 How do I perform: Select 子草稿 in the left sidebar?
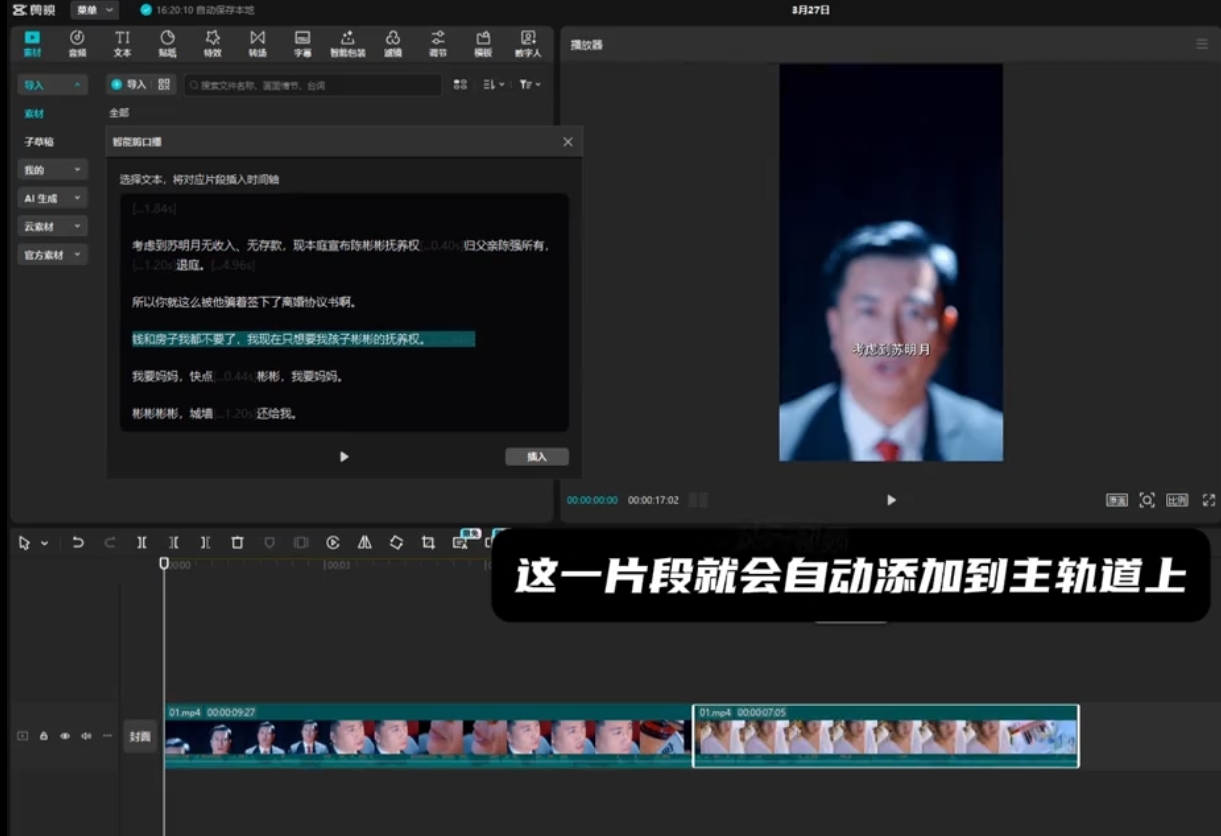click(40, 142)
